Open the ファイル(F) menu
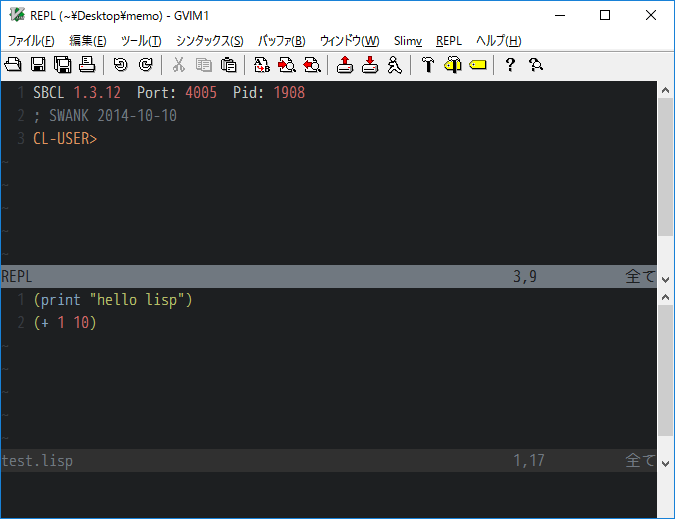The width and height of the screenshot is (675, 519). (32, 41)
